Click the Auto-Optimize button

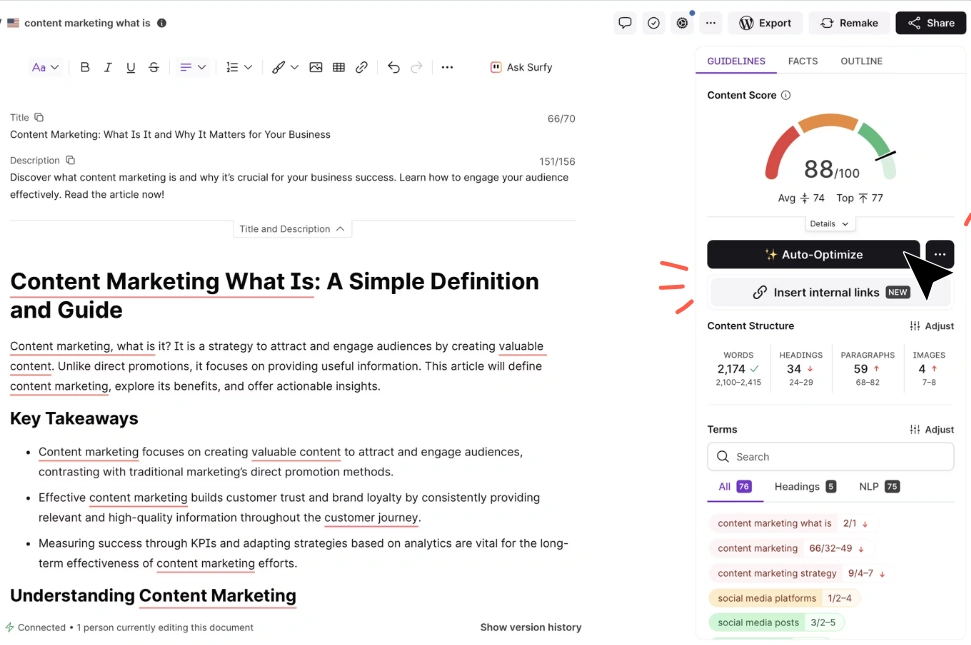click(x=813, y=254)
